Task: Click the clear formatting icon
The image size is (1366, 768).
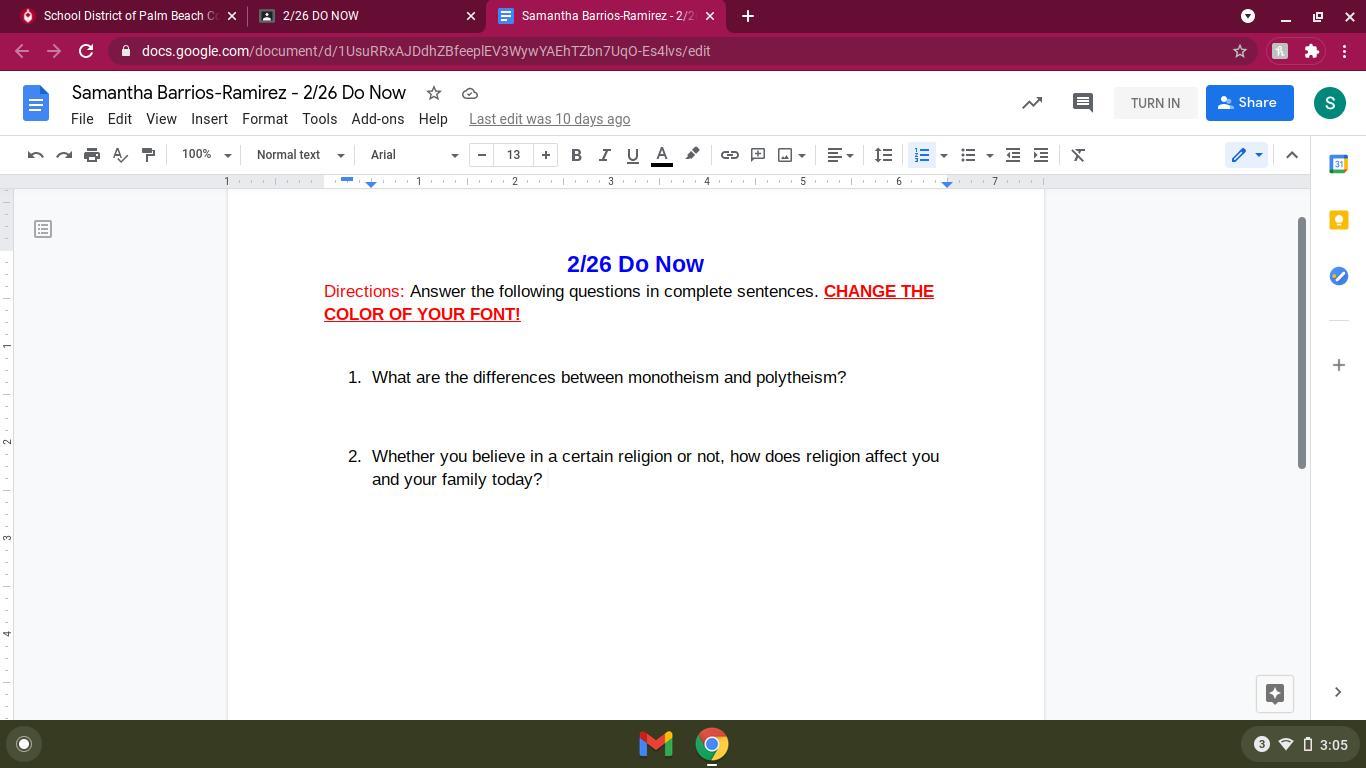Action: click(1078, 155)
